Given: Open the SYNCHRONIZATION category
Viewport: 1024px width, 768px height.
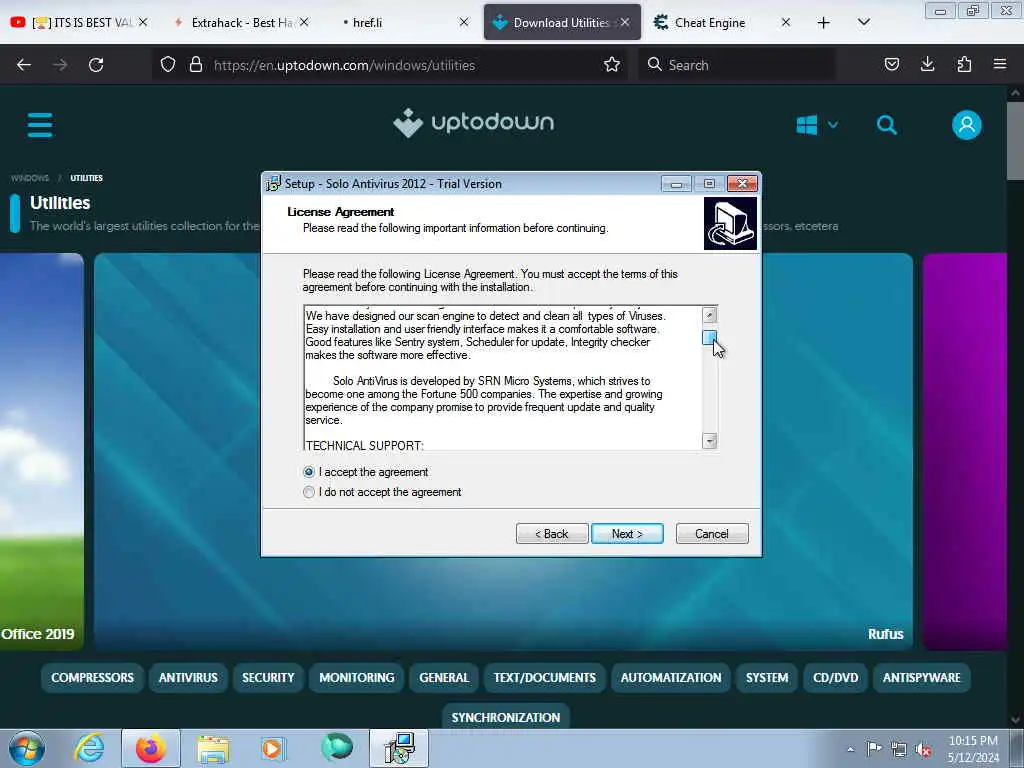Looking at the screenshot, I should pos(505,717).
